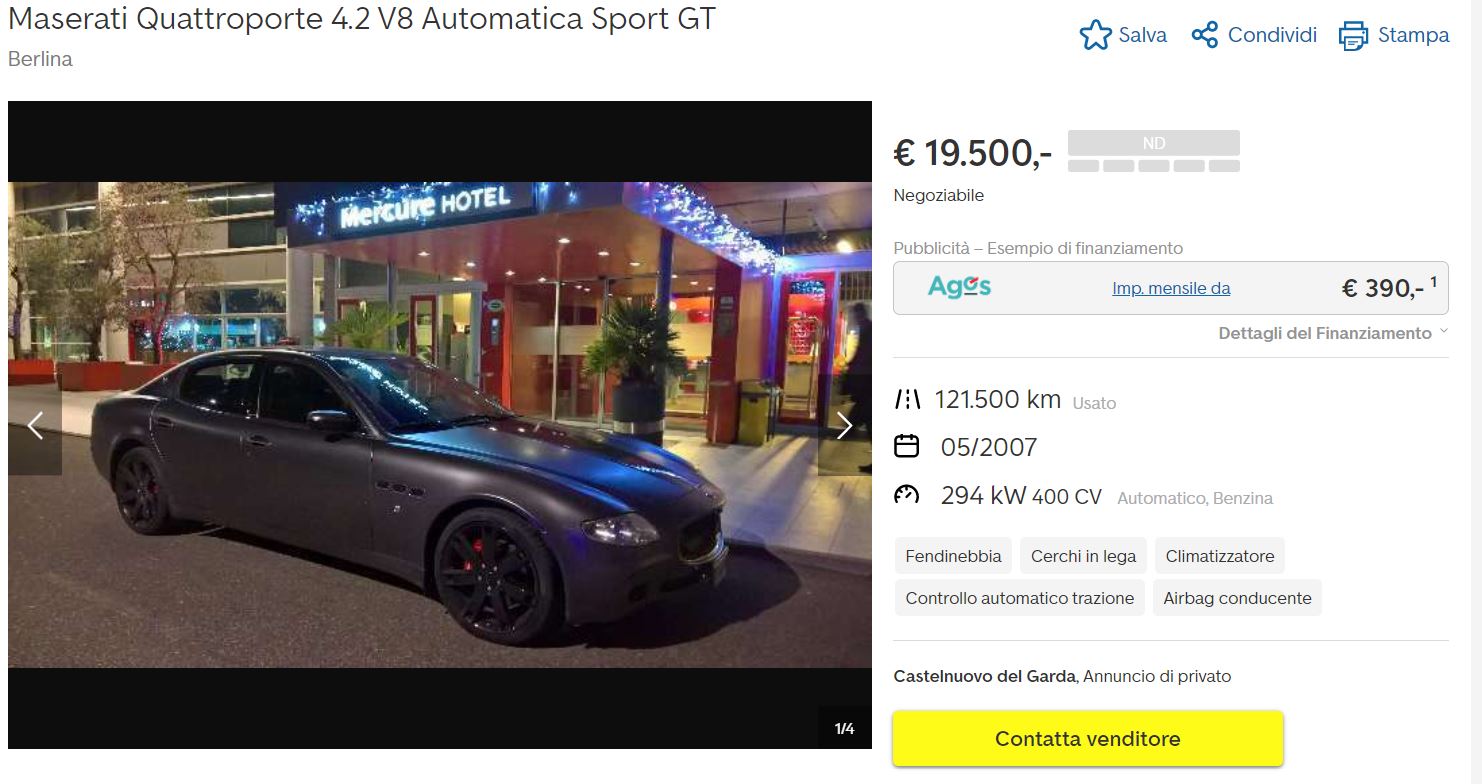Open the Imp. mensile da link

(1171, 288)
